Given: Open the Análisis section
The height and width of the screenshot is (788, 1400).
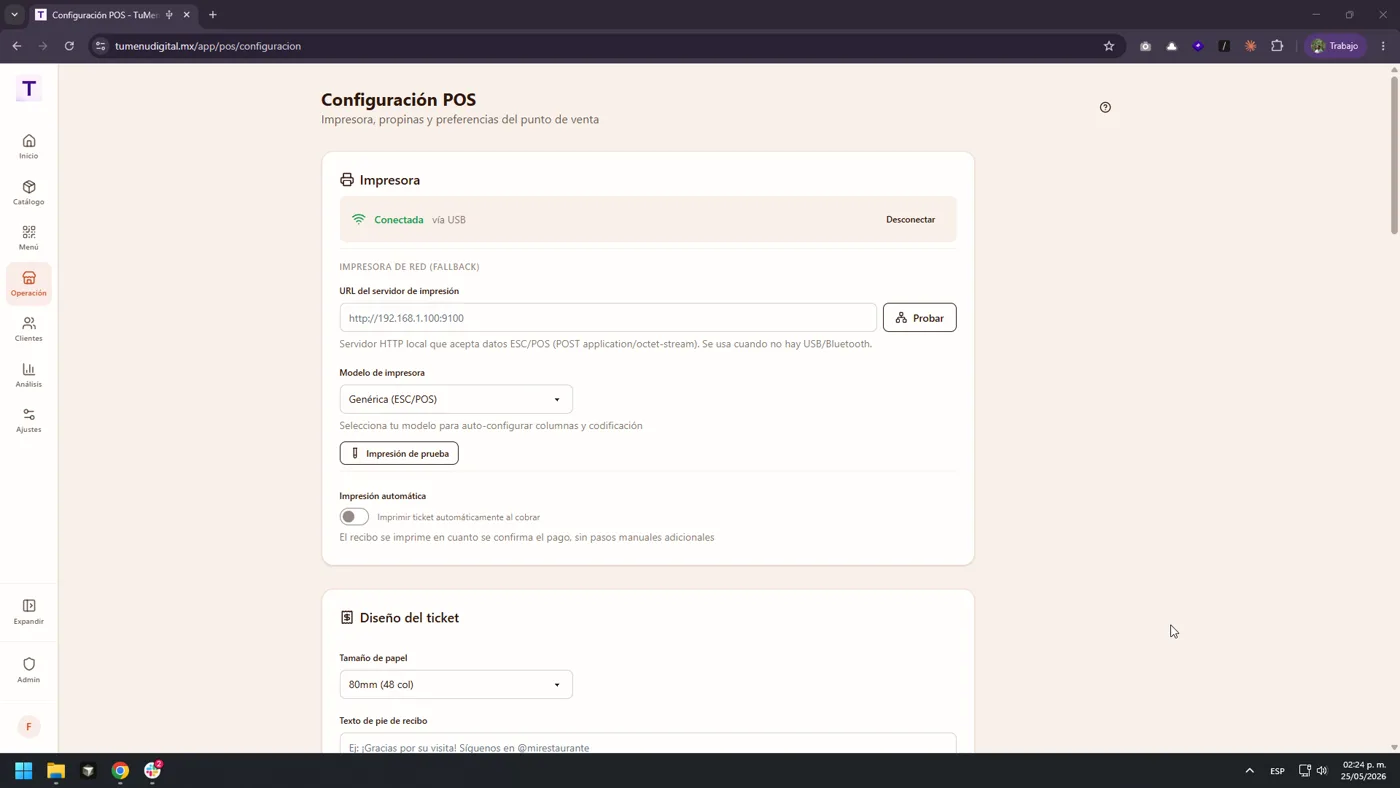Looking at the screenshot, I should click(29, 375).
